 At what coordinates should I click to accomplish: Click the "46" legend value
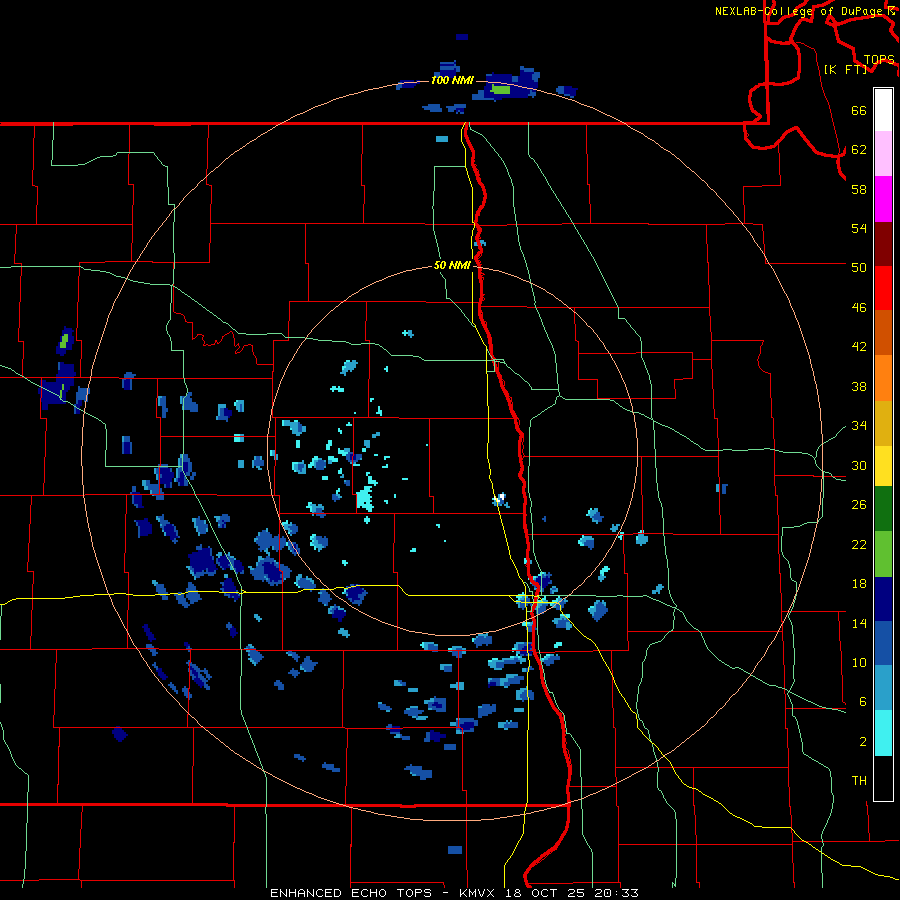pyautogui.click(x=859, y=307)
